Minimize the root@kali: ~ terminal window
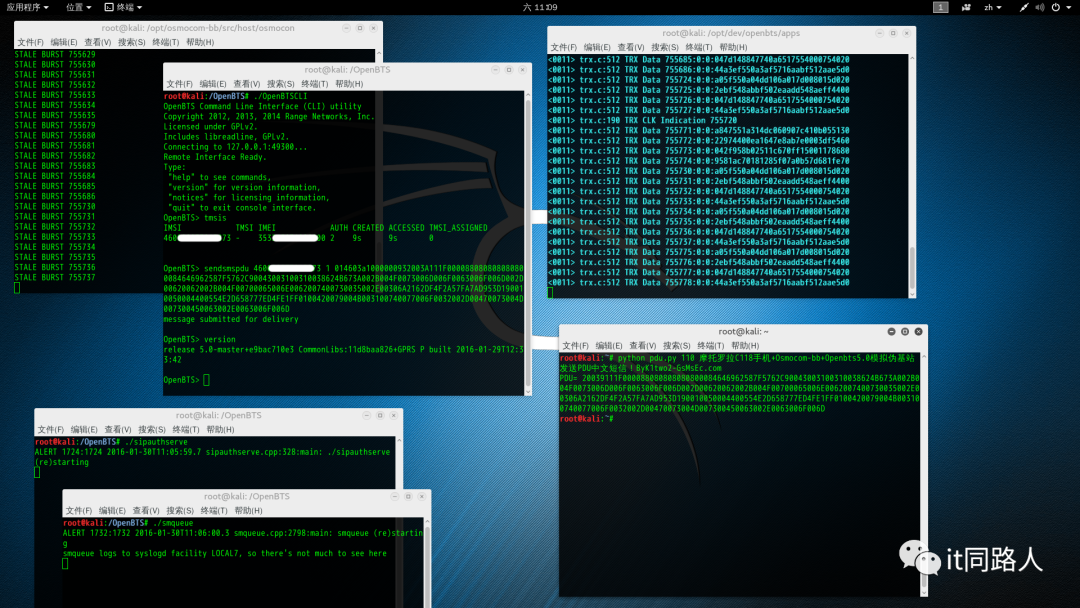 pos(891,331)
